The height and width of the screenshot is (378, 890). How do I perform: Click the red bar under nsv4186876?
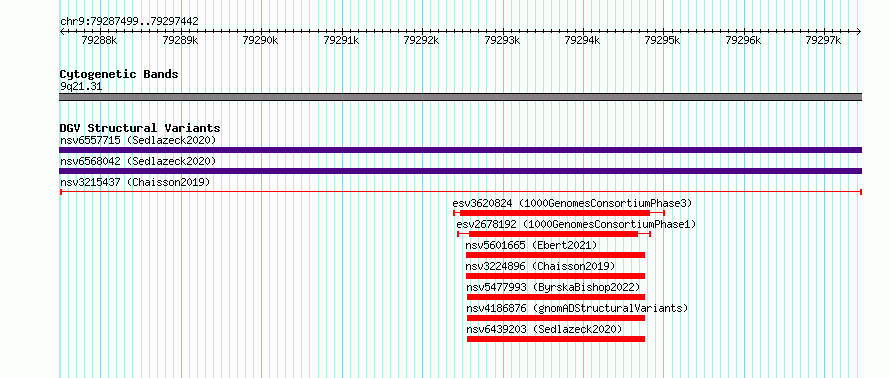[x=556, y=318]
